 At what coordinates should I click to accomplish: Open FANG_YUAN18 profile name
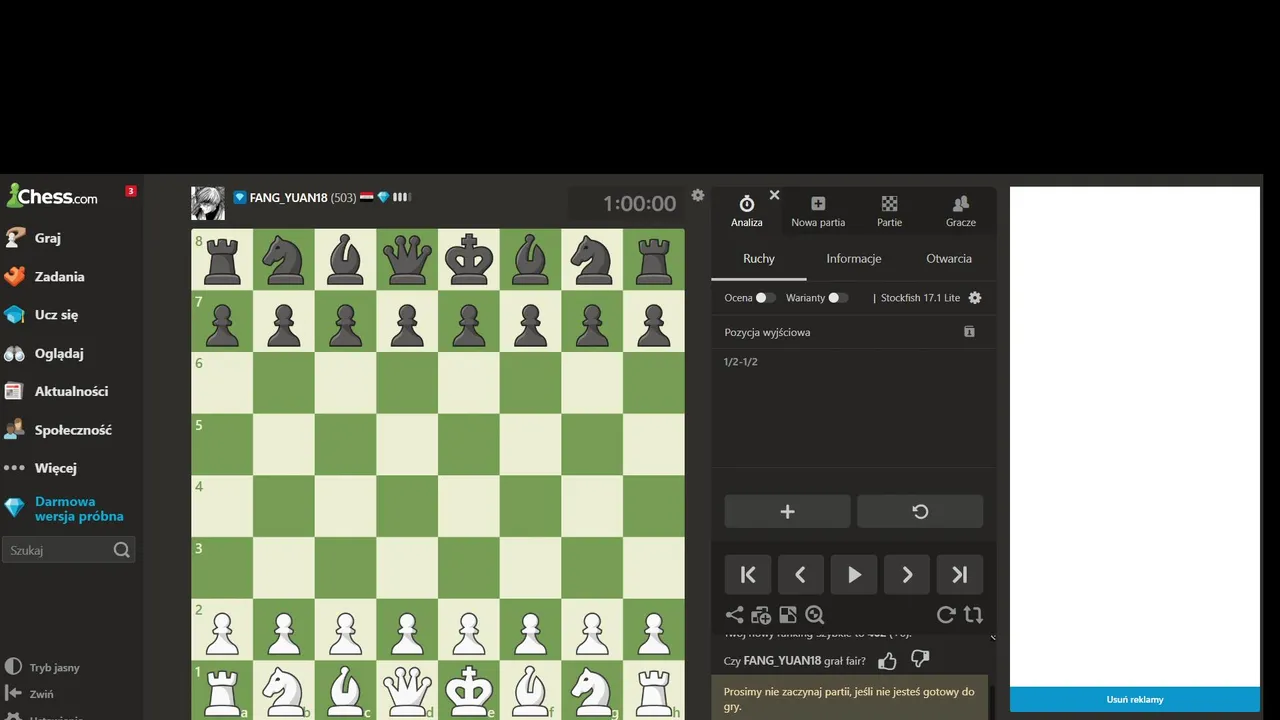(x=288, y=198)
